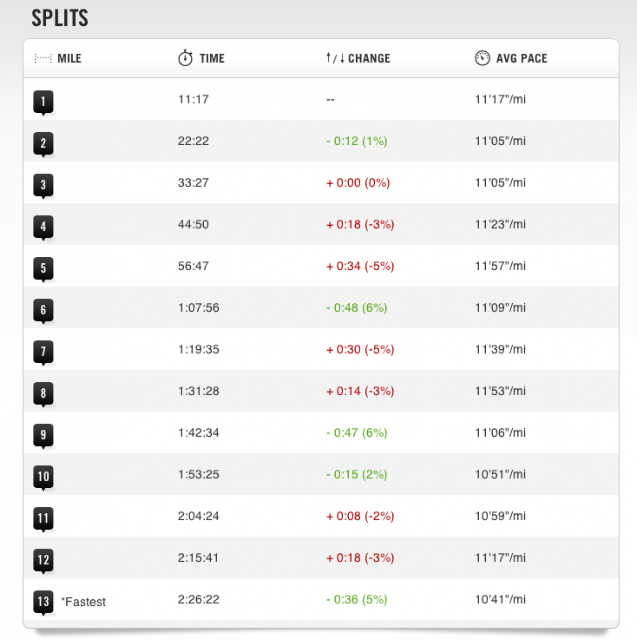Viewport: 637px width, 640px height.
Task: Select mile marker badge 5
Action: point(43,269)
